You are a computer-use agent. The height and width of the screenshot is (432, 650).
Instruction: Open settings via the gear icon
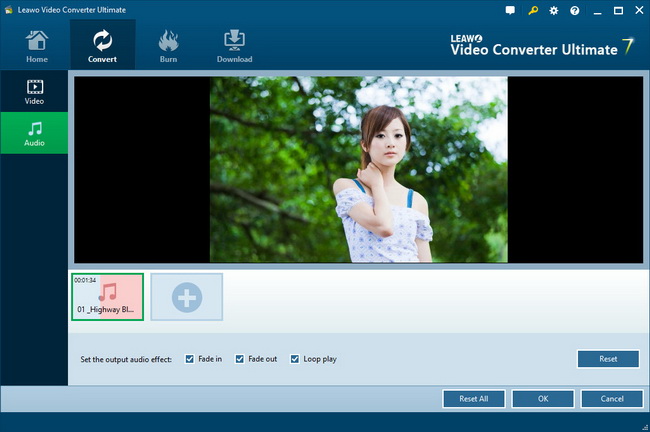point(554,10)
